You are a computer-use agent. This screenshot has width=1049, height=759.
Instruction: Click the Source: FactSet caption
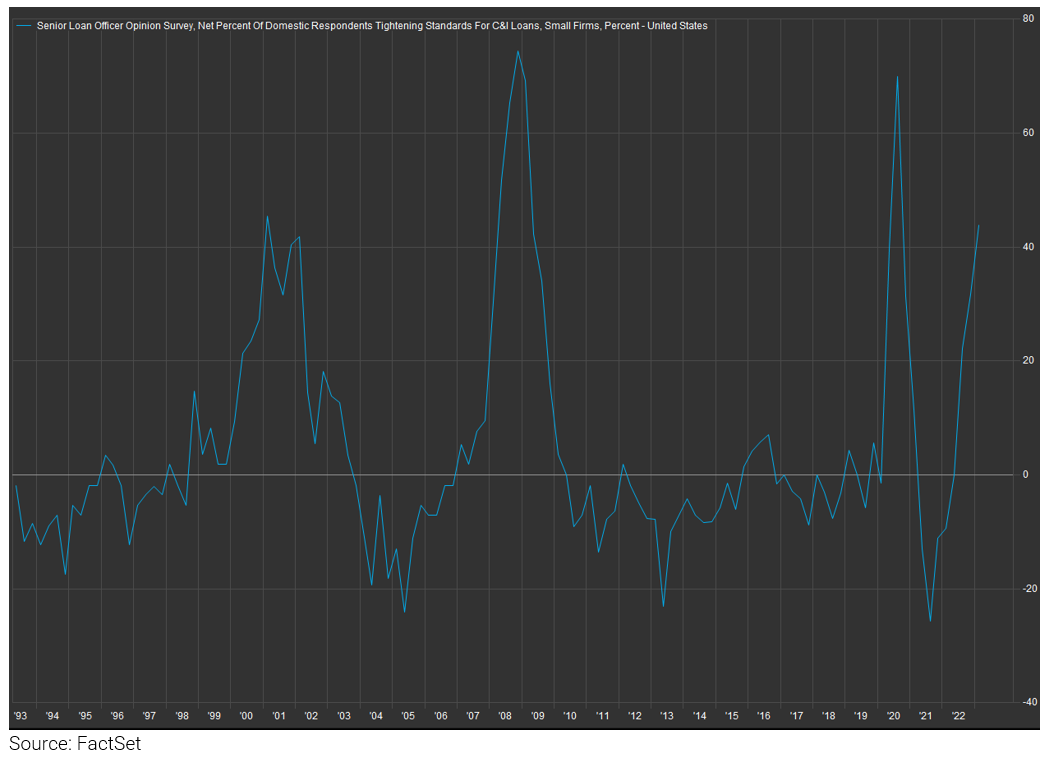coord(75,744)
